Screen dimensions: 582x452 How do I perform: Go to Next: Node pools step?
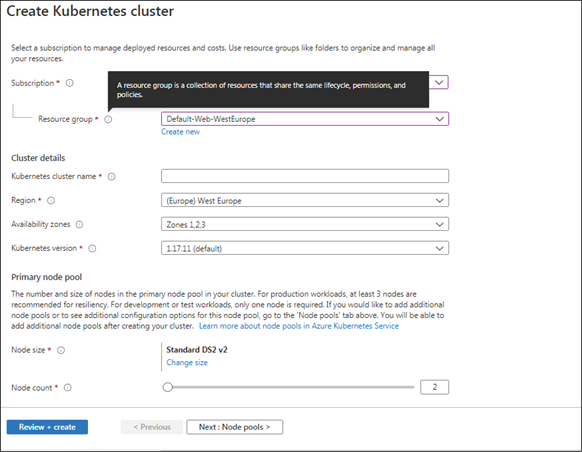pos(235,427)
